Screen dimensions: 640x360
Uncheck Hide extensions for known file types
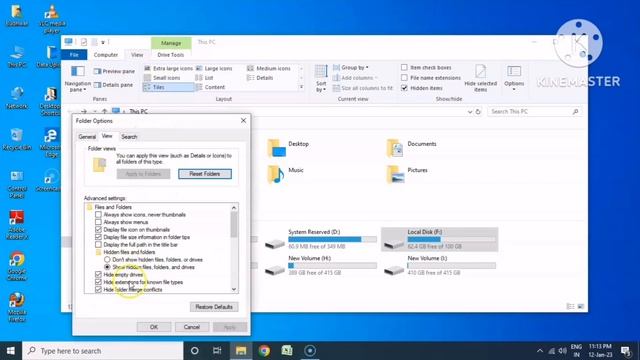tap(98, 282)
